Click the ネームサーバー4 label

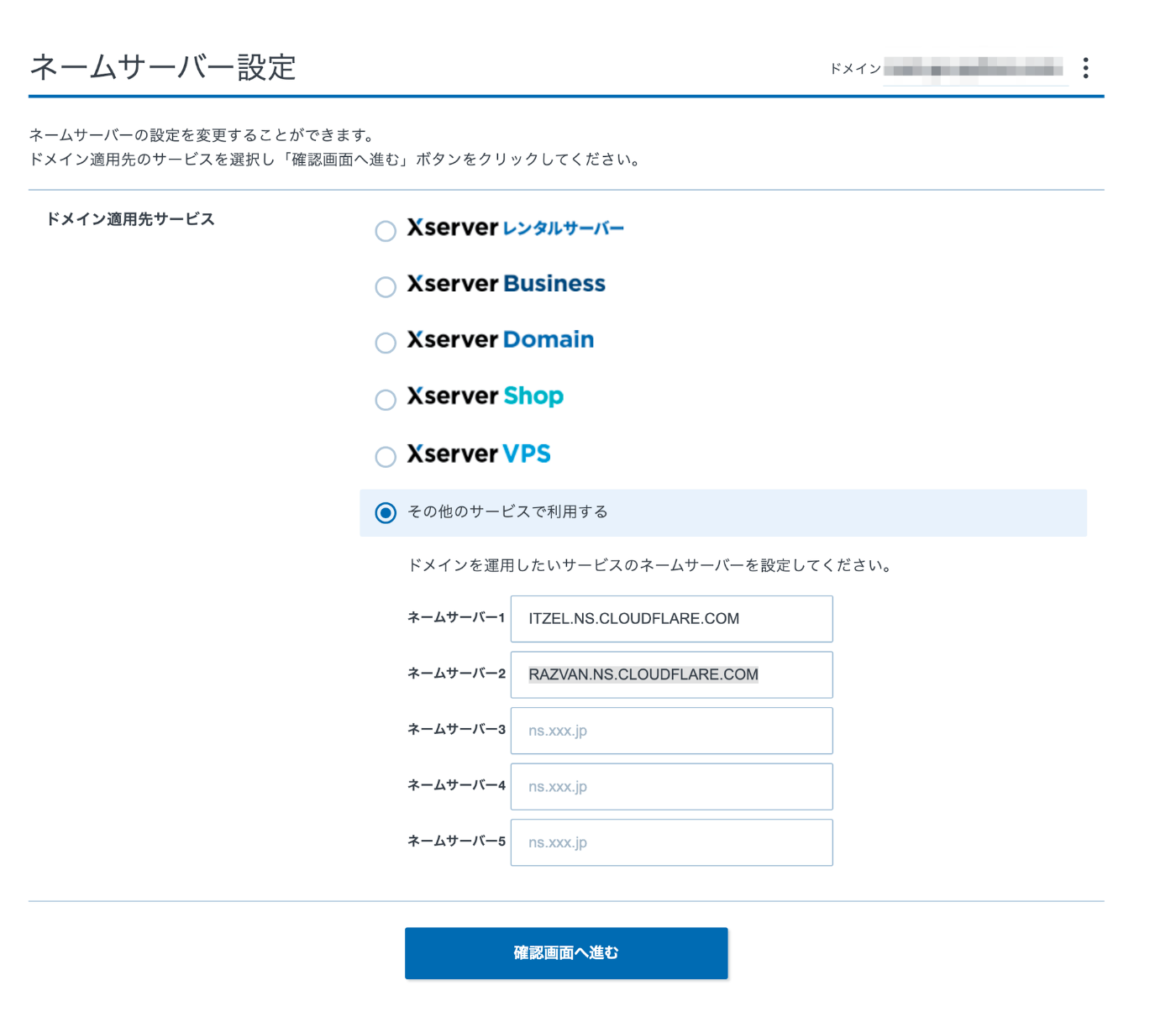click(456, 785)
